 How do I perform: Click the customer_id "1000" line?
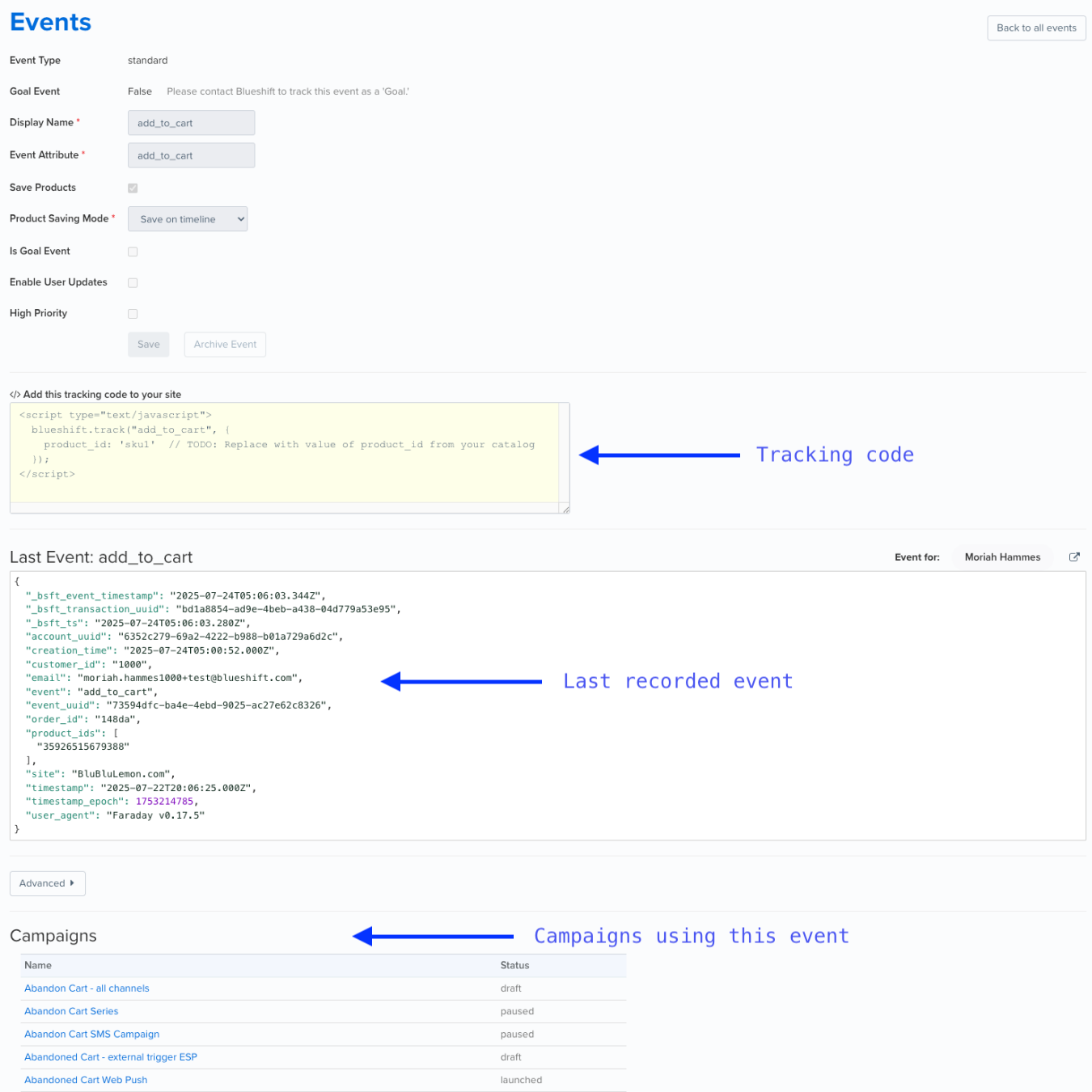pos(88,664)
